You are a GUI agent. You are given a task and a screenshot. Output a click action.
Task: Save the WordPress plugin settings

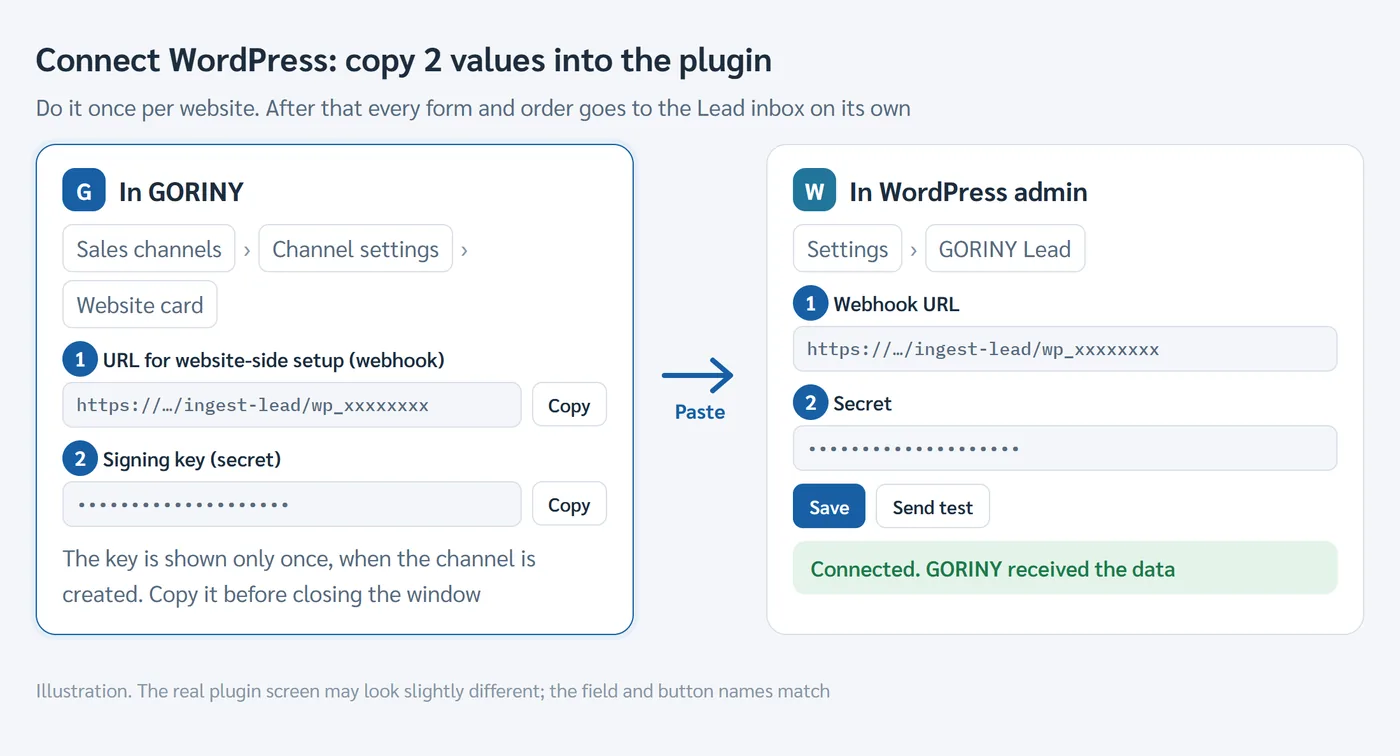click(x=829, y=507)
